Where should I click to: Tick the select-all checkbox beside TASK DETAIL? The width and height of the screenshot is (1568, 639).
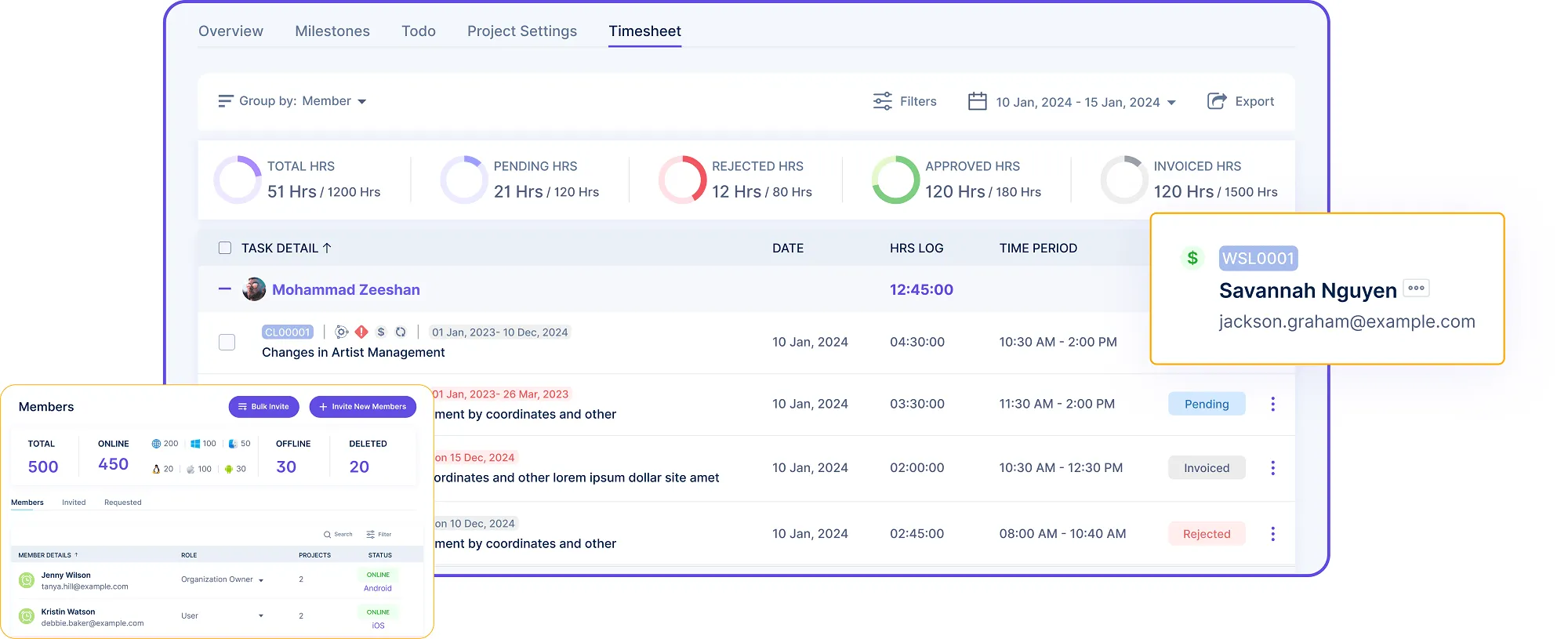click(225, 248)
